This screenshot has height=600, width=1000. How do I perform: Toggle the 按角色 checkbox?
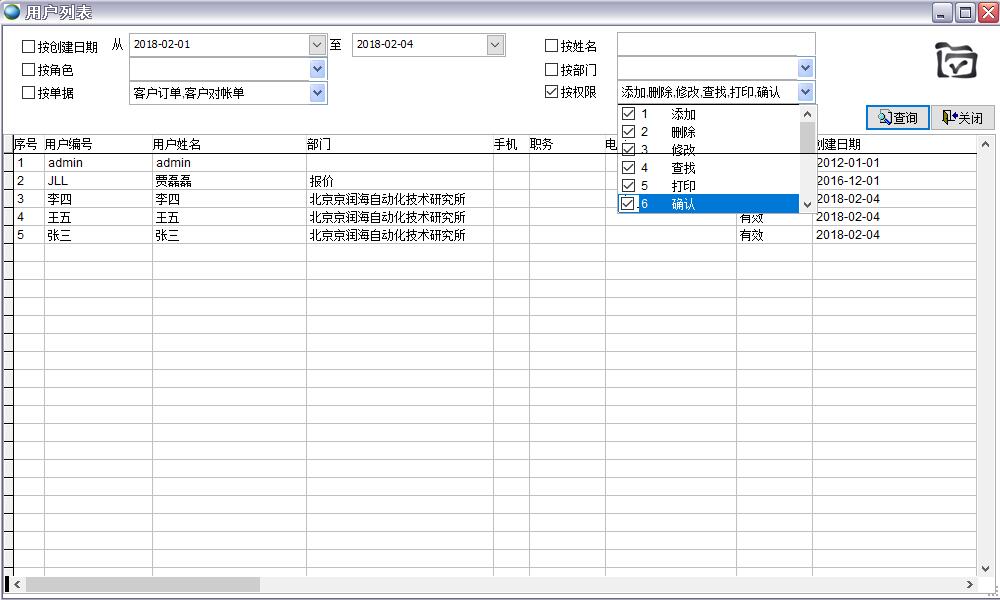pos(29,70)
